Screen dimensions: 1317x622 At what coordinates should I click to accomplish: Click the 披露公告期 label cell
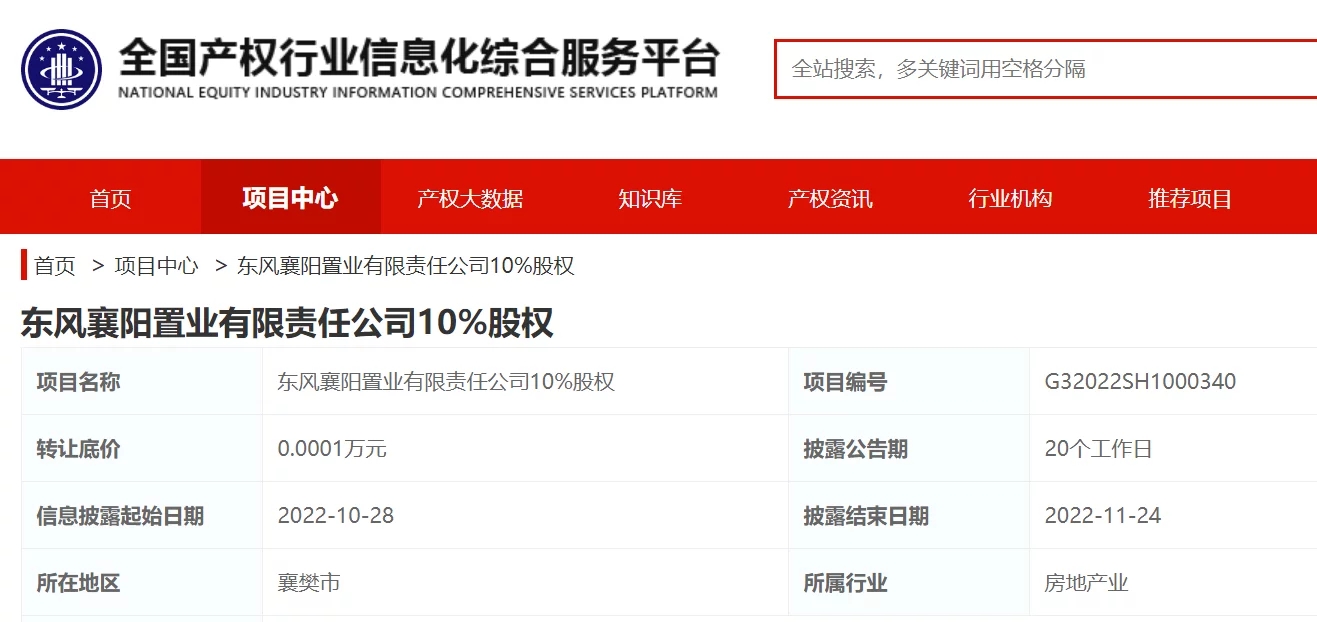point(909,449)
